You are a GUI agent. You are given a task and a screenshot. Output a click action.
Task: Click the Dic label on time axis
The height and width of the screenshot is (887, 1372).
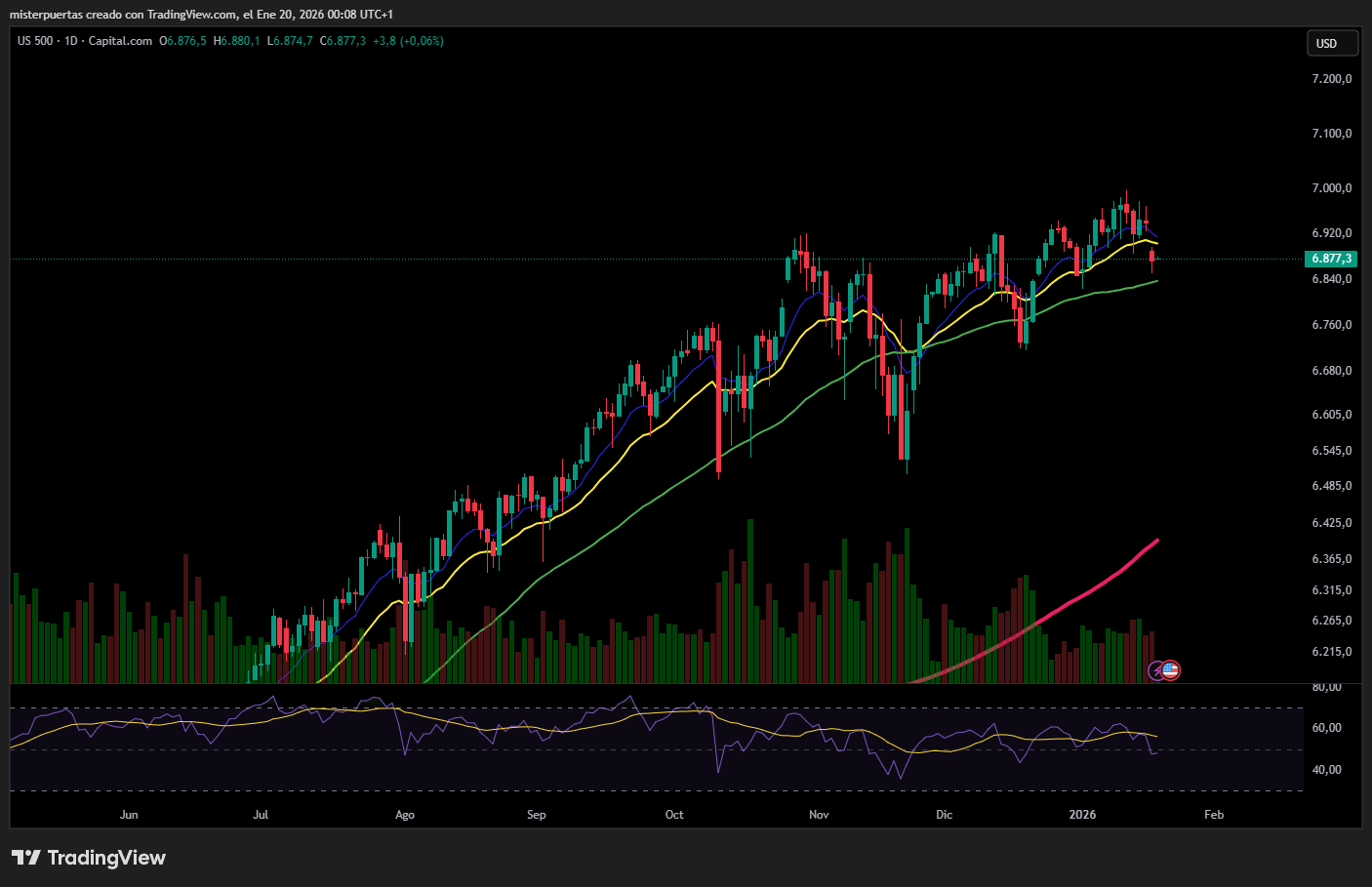(x=944, y=815)
